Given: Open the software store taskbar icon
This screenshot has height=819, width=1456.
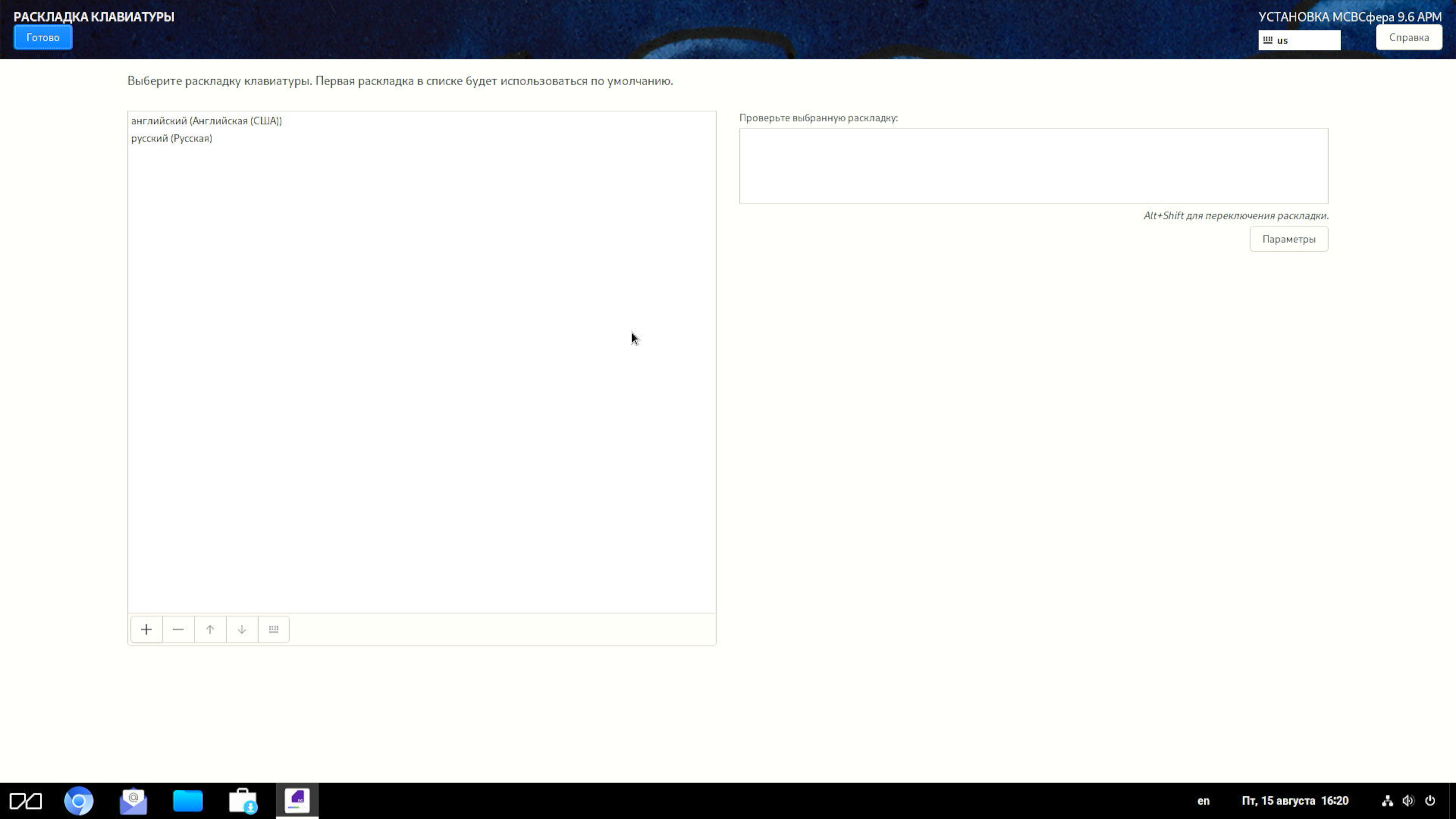Looking at the screenshot, I should 243,801.
